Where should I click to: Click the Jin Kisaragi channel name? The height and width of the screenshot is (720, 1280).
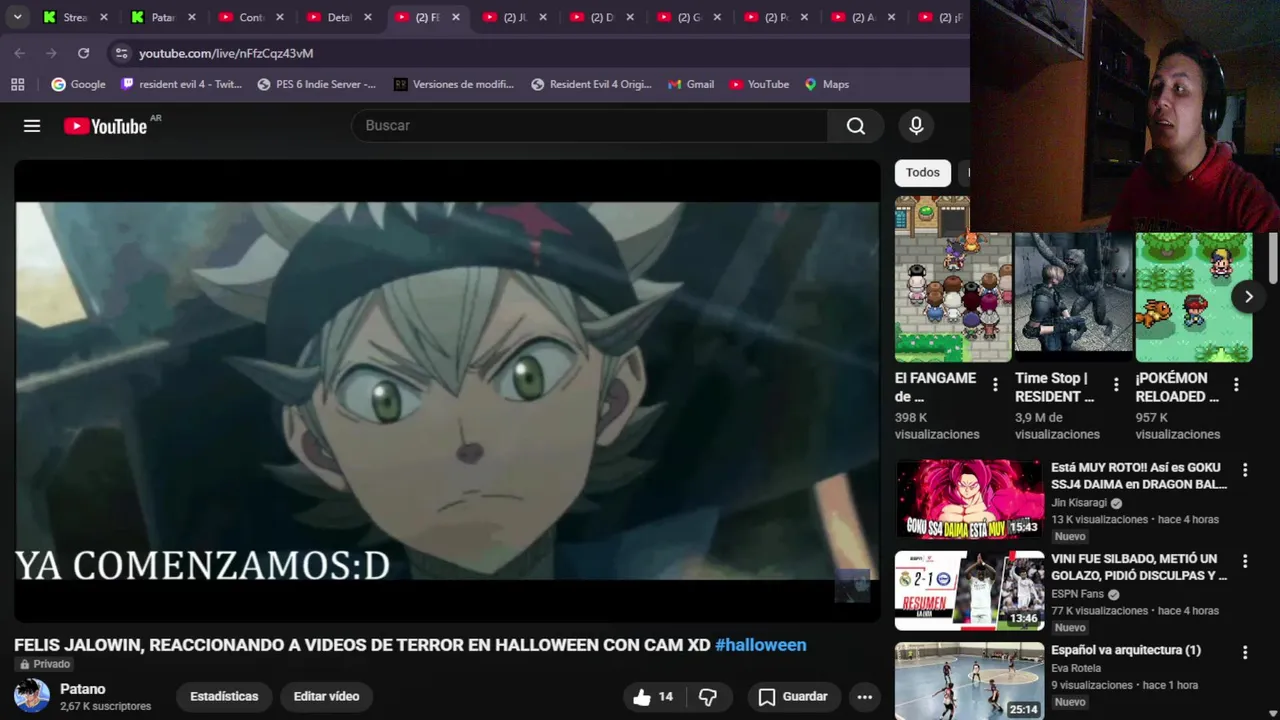(1079, 503)
